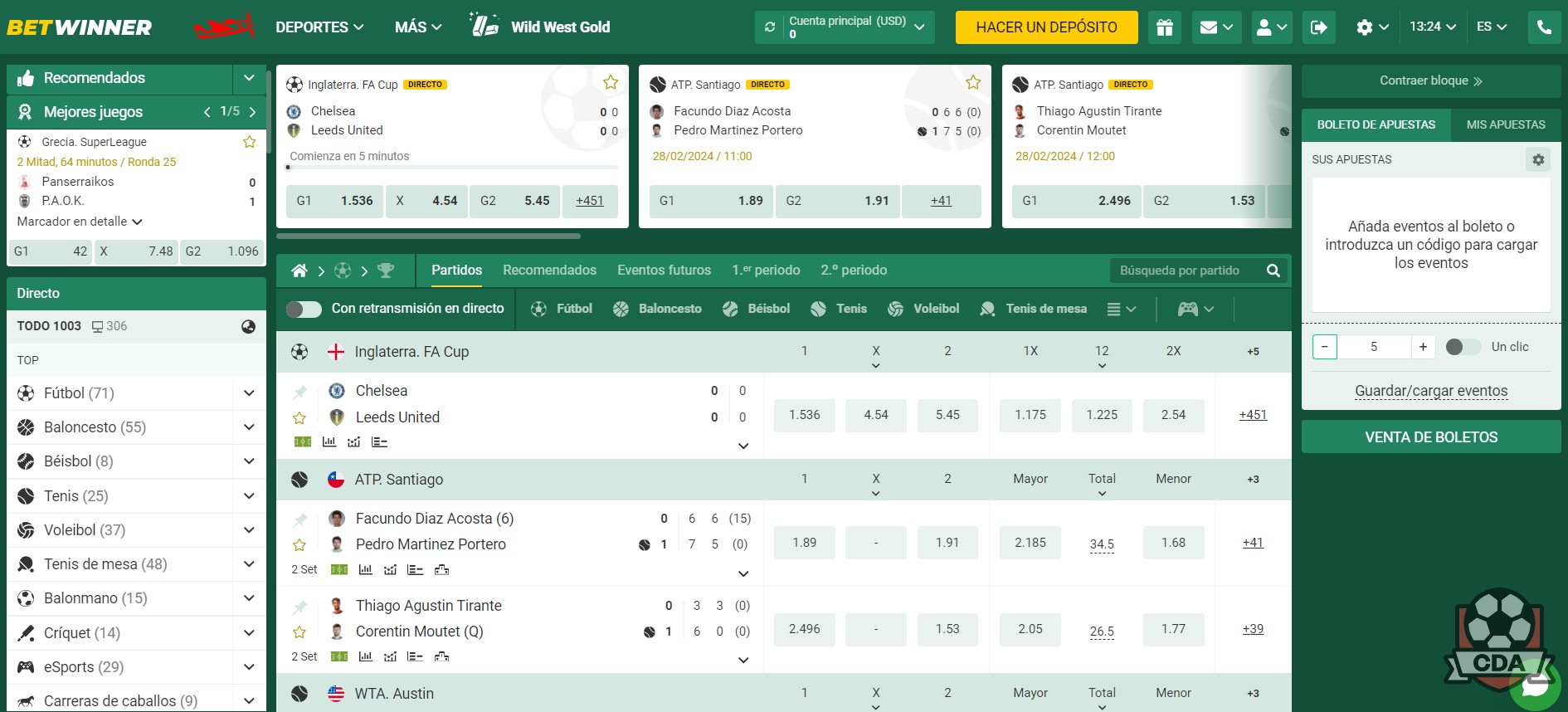The image size is (1568, 712).
Task: Switch to the Recomendados tab
Action: 549,271
